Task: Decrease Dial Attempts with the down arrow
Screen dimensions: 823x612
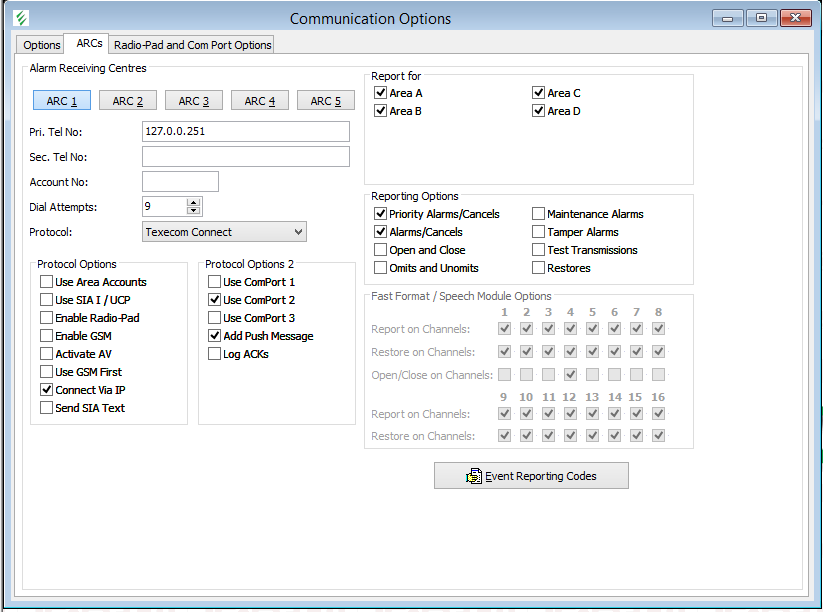Action: coord(194,211)
